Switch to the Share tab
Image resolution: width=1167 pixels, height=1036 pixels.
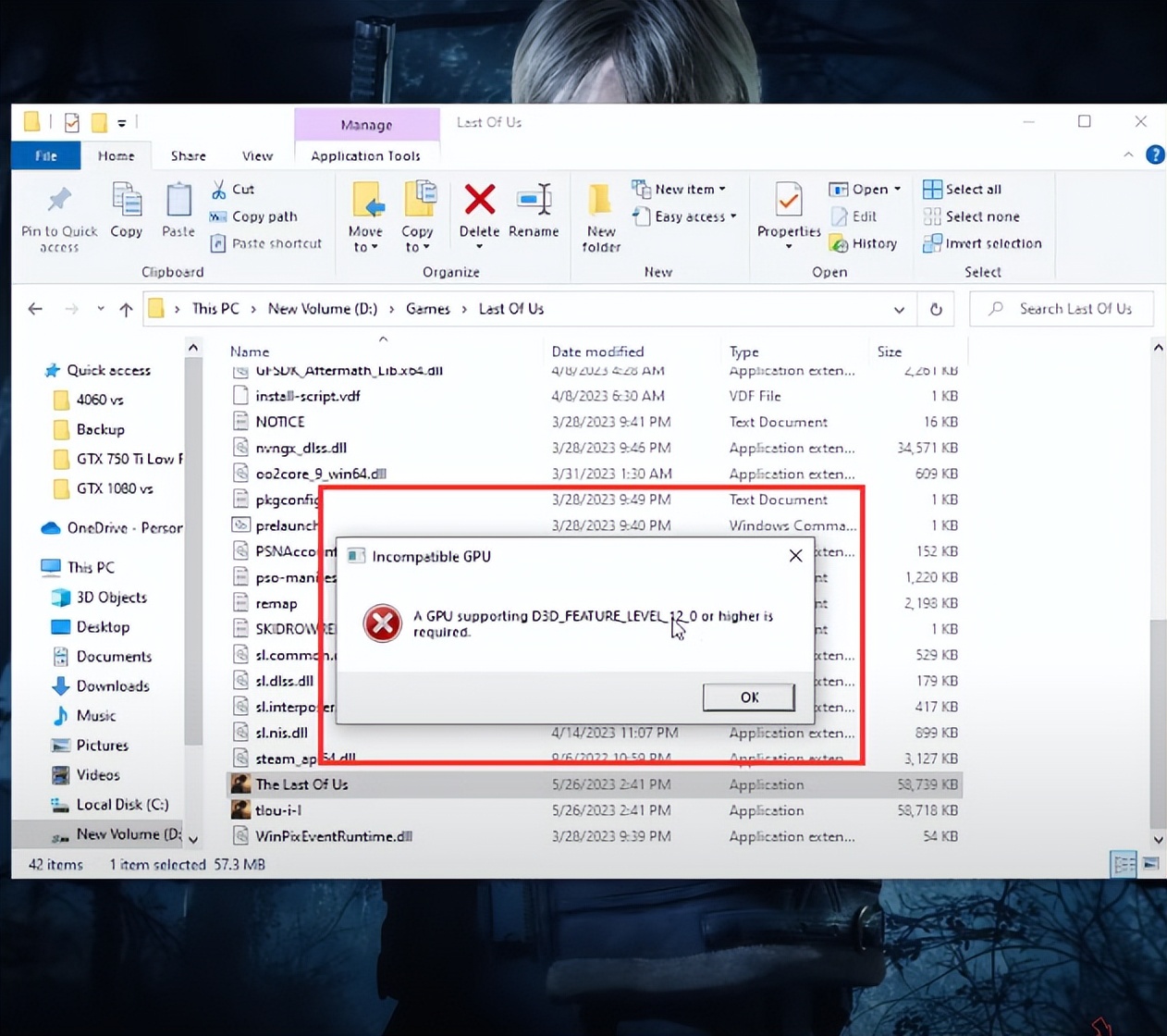point(189,155)
